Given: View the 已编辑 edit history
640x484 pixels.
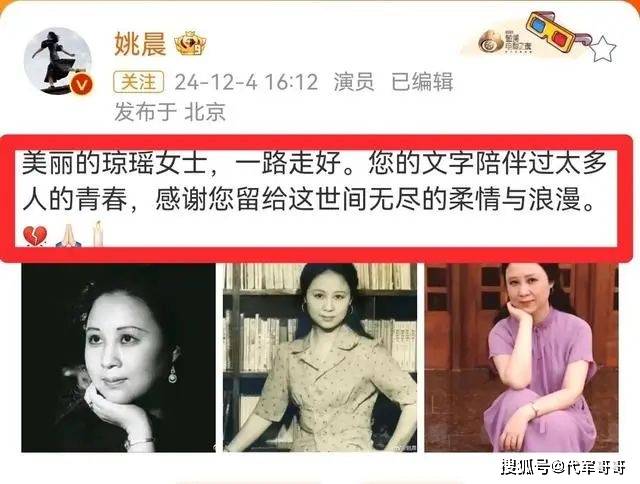Looking at the screenshot, I should 422,82.
